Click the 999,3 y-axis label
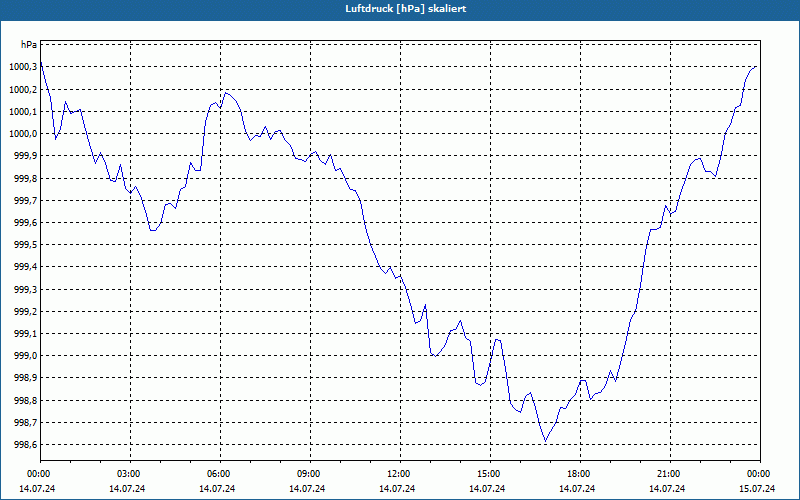The image size is (800, 500). point(25,290)
